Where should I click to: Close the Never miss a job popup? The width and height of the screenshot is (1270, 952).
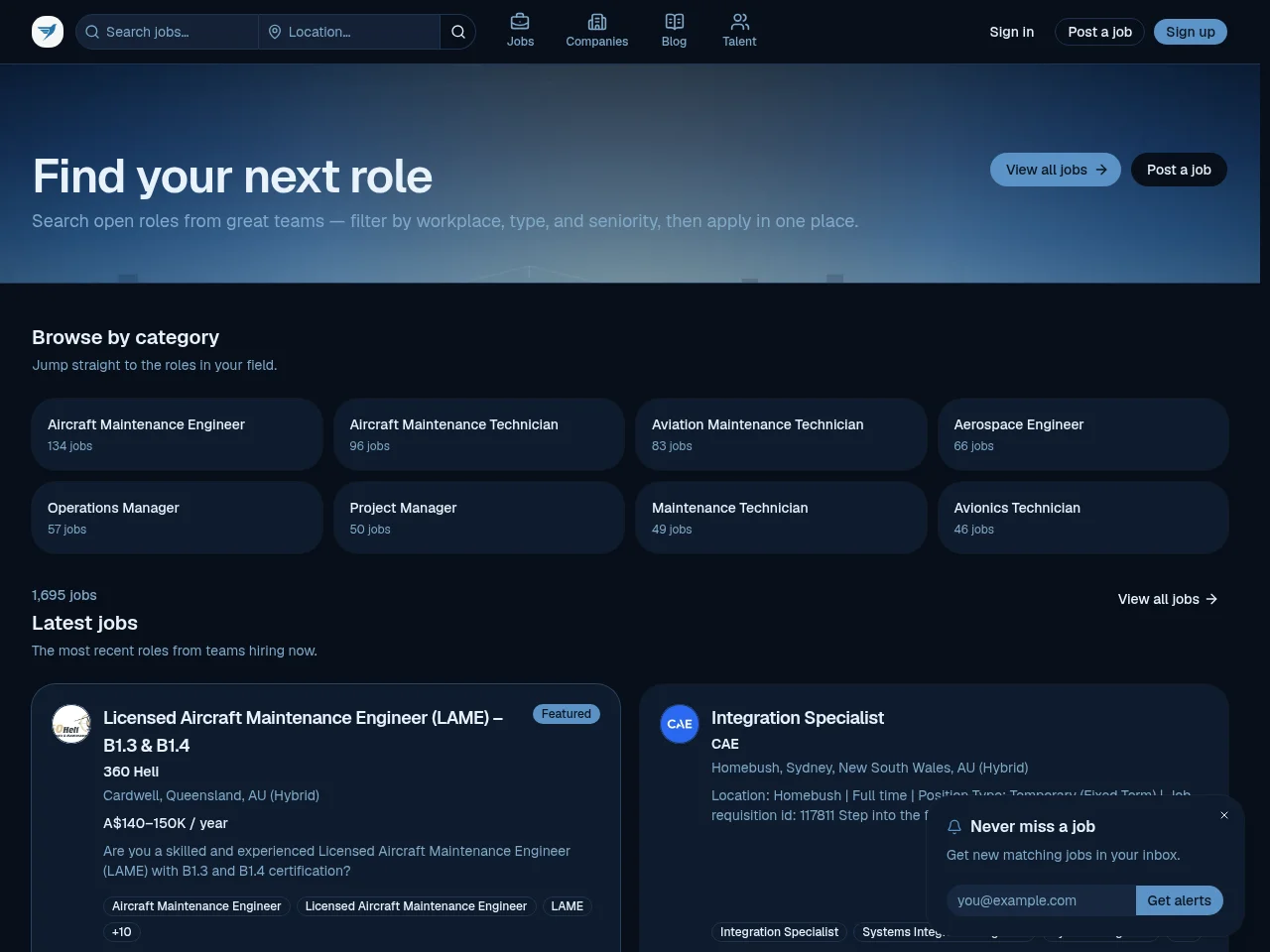coord(1224,815)
